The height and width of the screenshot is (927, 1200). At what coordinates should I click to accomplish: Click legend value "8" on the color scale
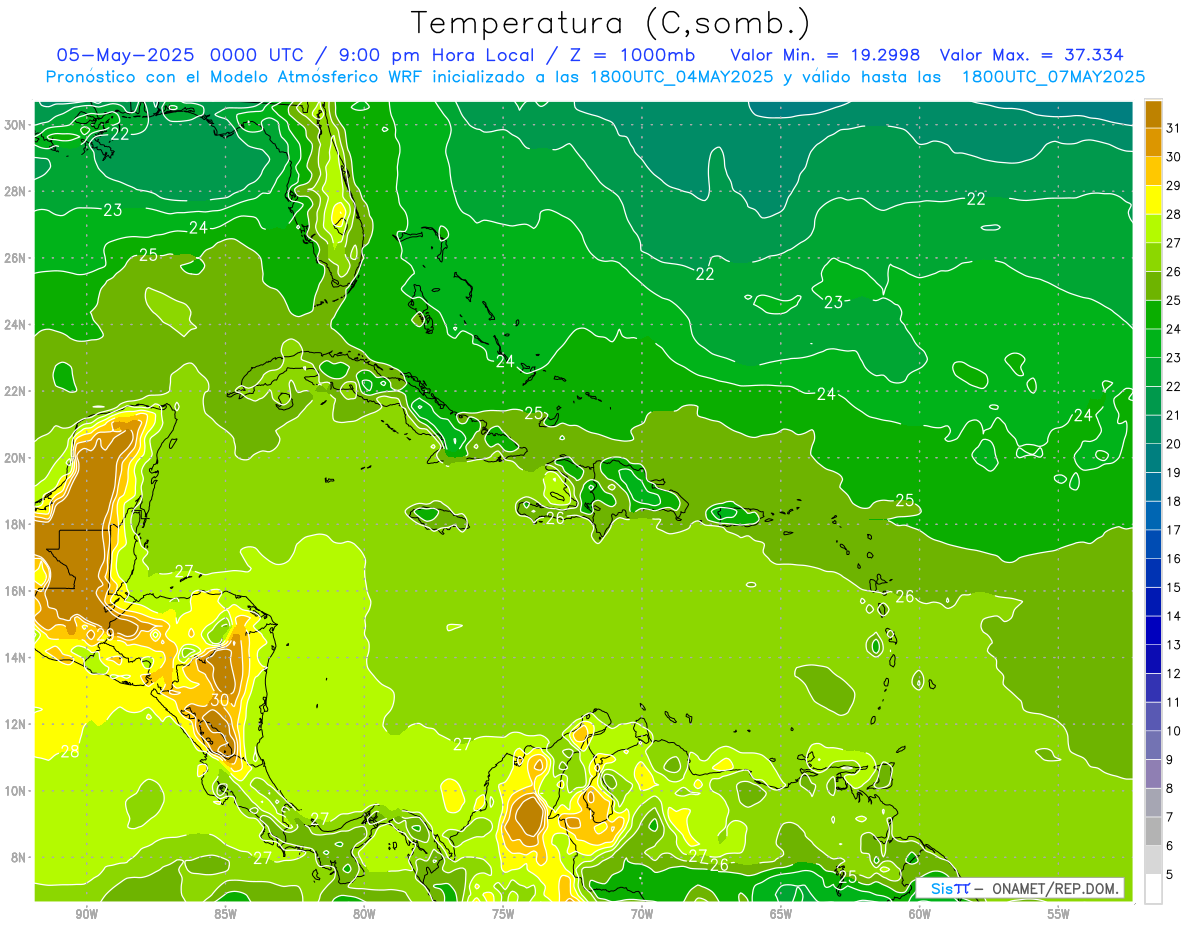tap(1170, 789)
